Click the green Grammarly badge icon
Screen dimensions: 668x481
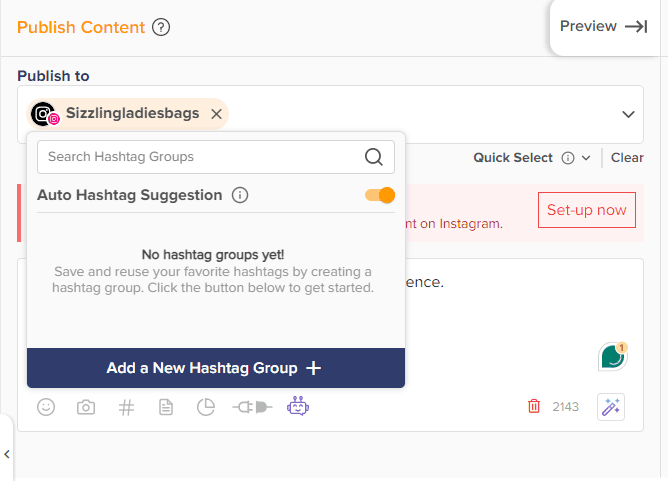(x=611, y=356)
